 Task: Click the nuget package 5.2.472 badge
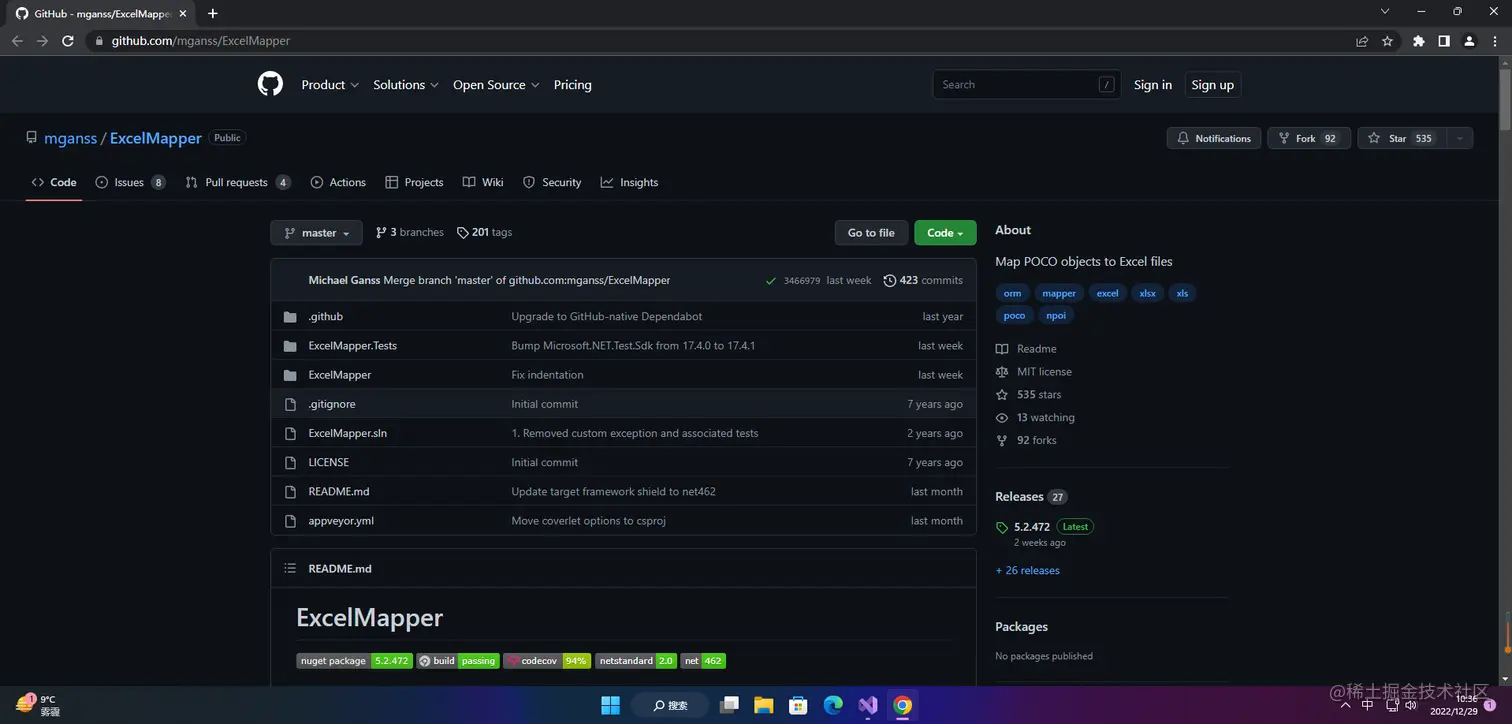tap(354, 661)
